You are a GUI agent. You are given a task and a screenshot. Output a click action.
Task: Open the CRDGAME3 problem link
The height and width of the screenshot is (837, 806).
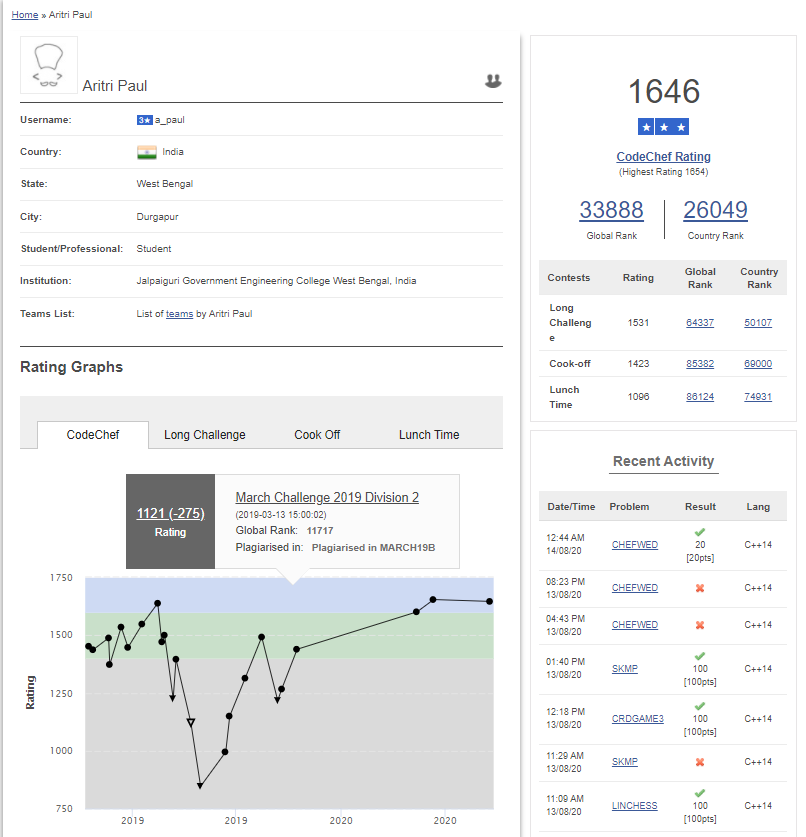638,718
